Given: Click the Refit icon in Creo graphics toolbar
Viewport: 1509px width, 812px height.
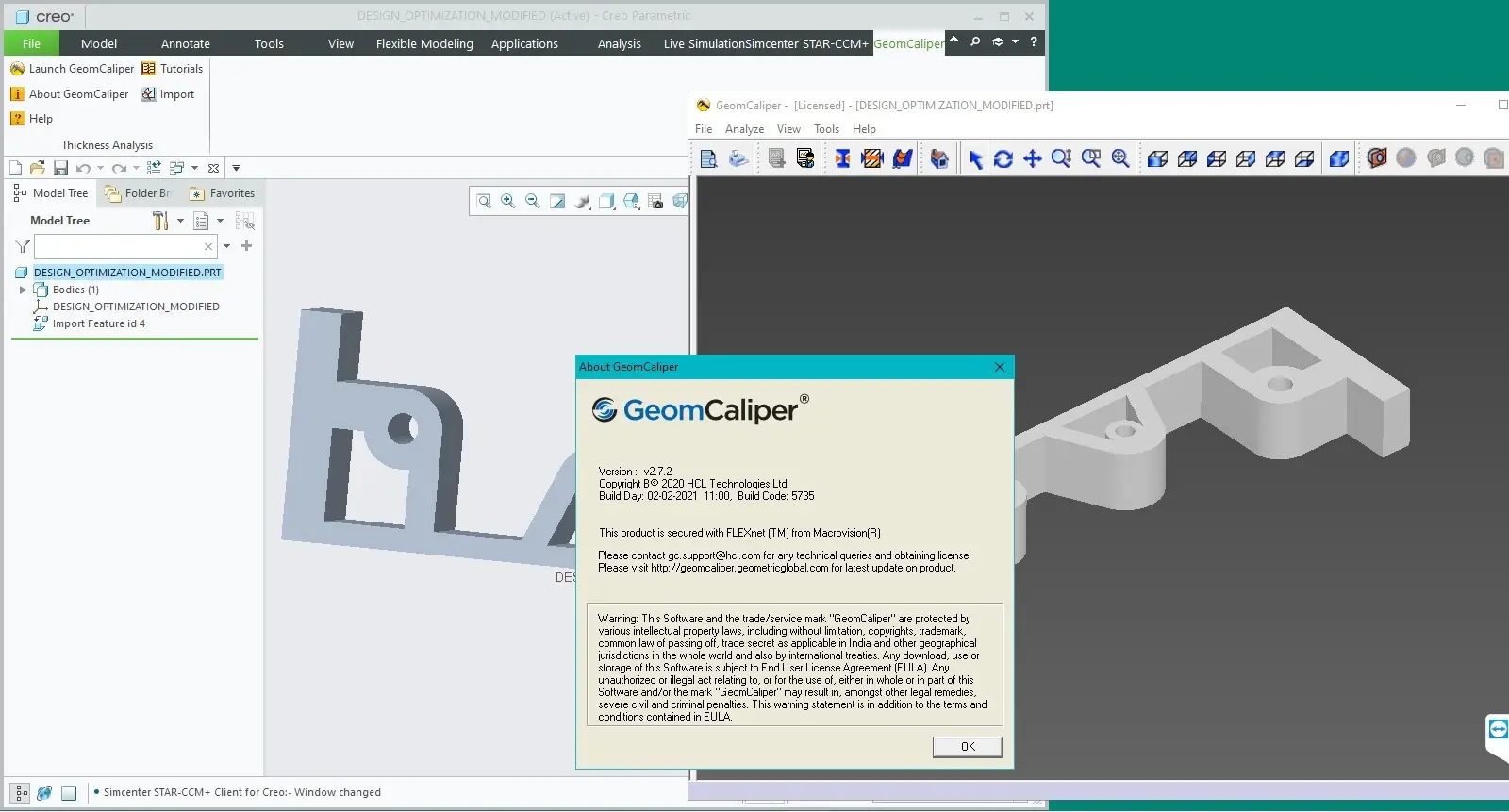Looking at the screenshot, I should click(x=484, y=201).
